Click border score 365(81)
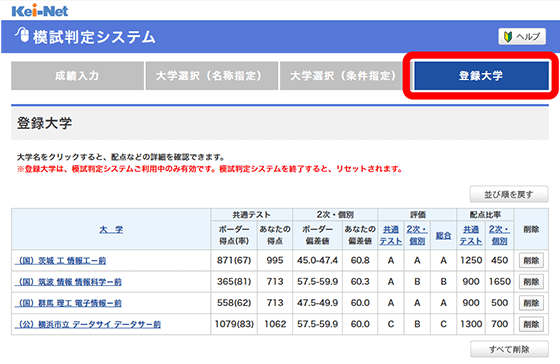Viewport: 560px width, 364px height. click(234, 281)
